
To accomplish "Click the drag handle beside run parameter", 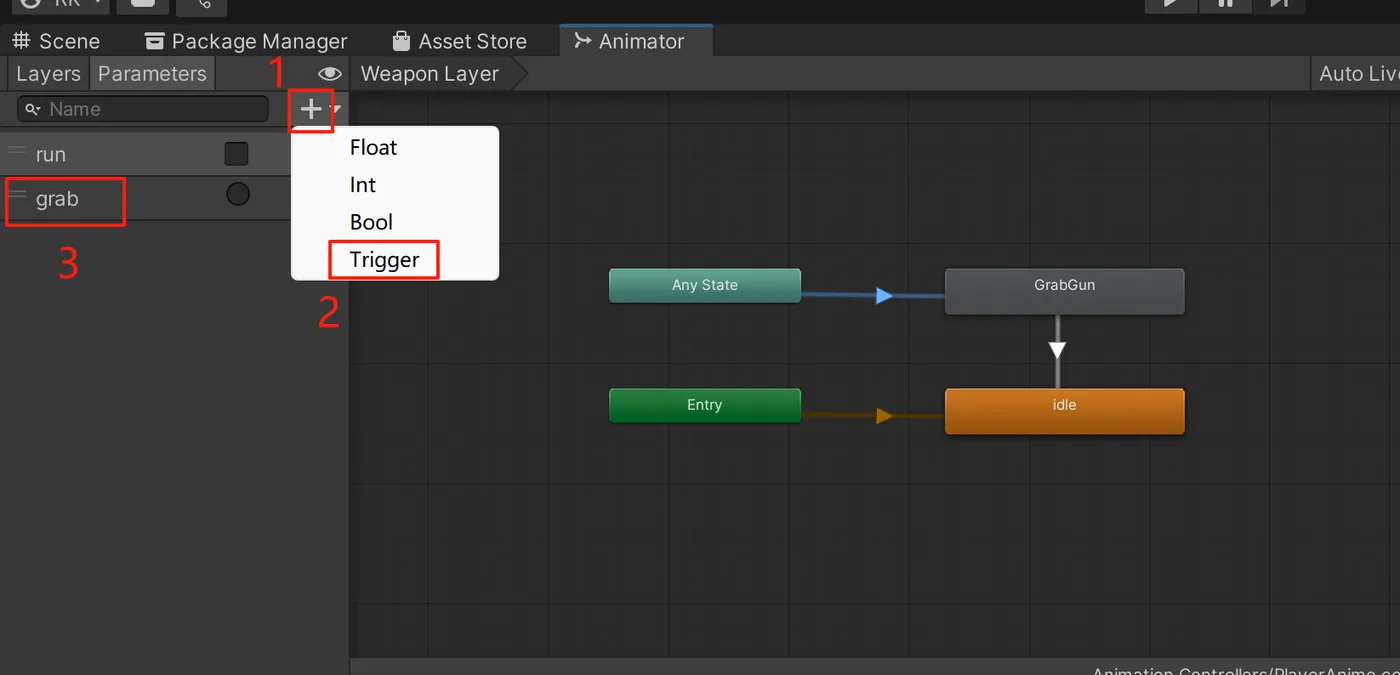I will point(17,152).
